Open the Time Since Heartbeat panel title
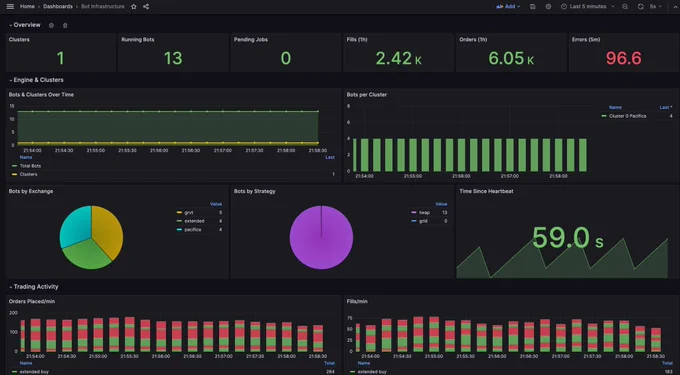The image size is (680, 375). (486, 191)
